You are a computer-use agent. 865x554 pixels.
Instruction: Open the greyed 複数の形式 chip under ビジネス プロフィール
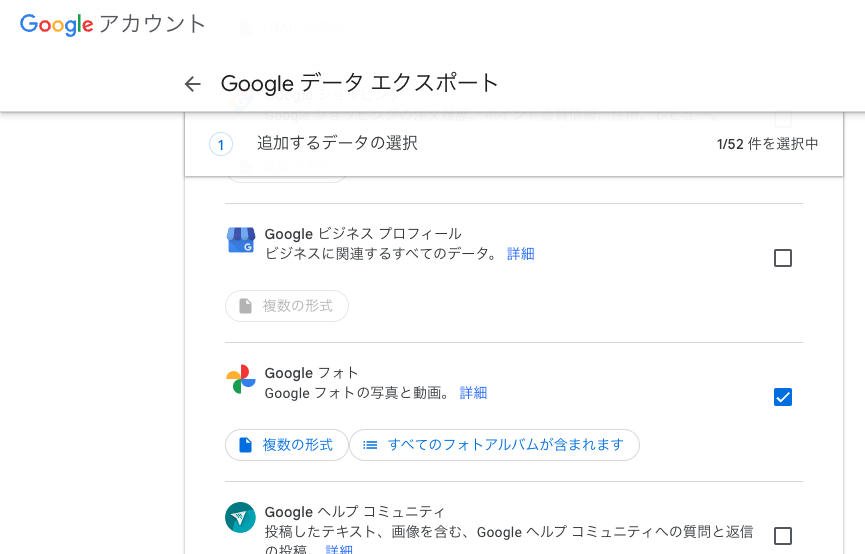click(287, 306)
